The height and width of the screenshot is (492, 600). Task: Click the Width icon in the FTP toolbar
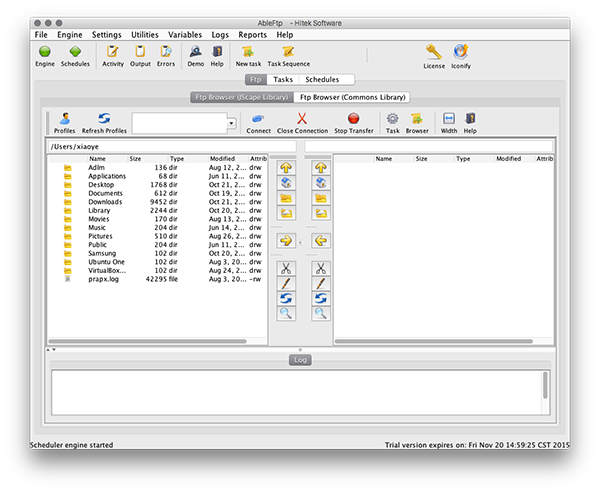[x=448, y=119]
